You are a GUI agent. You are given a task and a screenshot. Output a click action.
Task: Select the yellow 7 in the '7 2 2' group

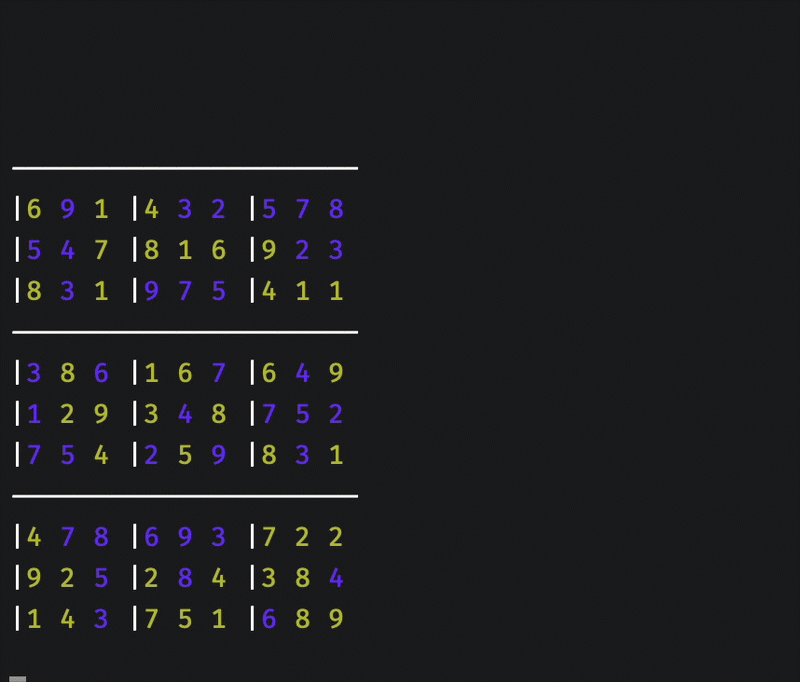[269, 537]
